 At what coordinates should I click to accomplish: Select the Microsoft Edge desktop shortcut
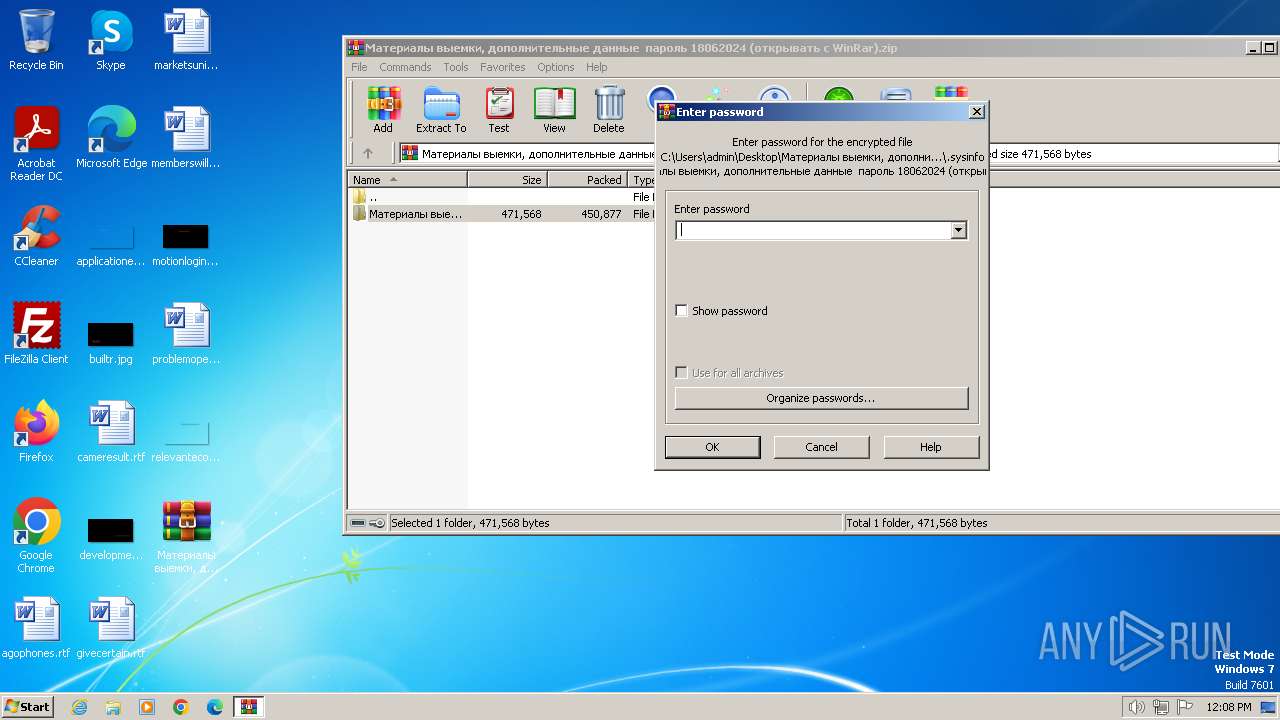click(x=111, y=138)
